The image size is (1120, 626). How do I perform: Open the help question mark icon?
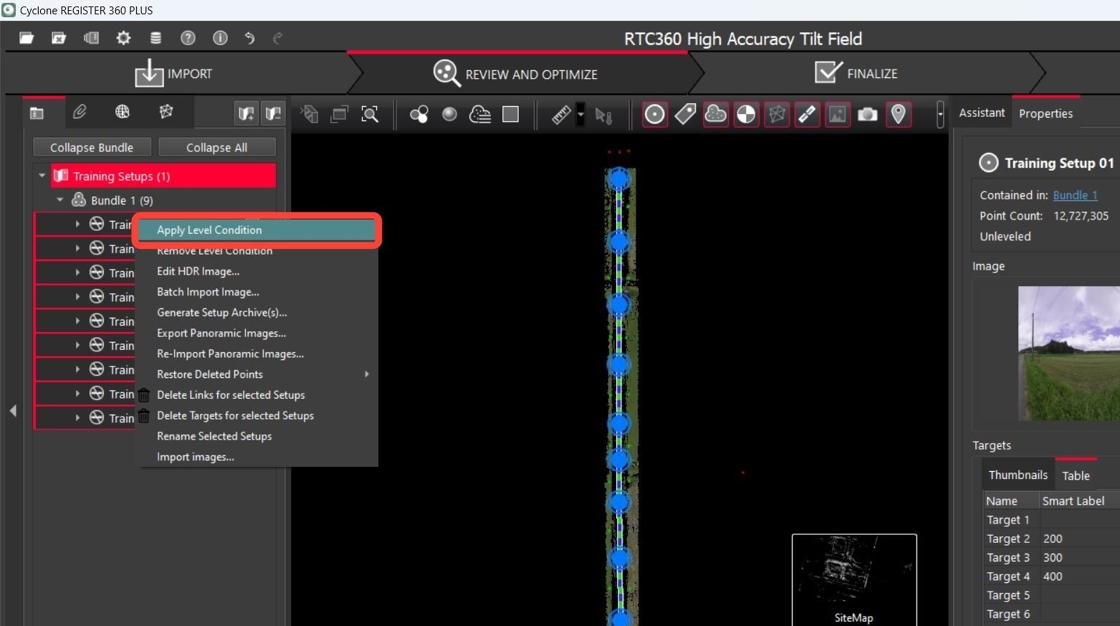tap(188, 38)
